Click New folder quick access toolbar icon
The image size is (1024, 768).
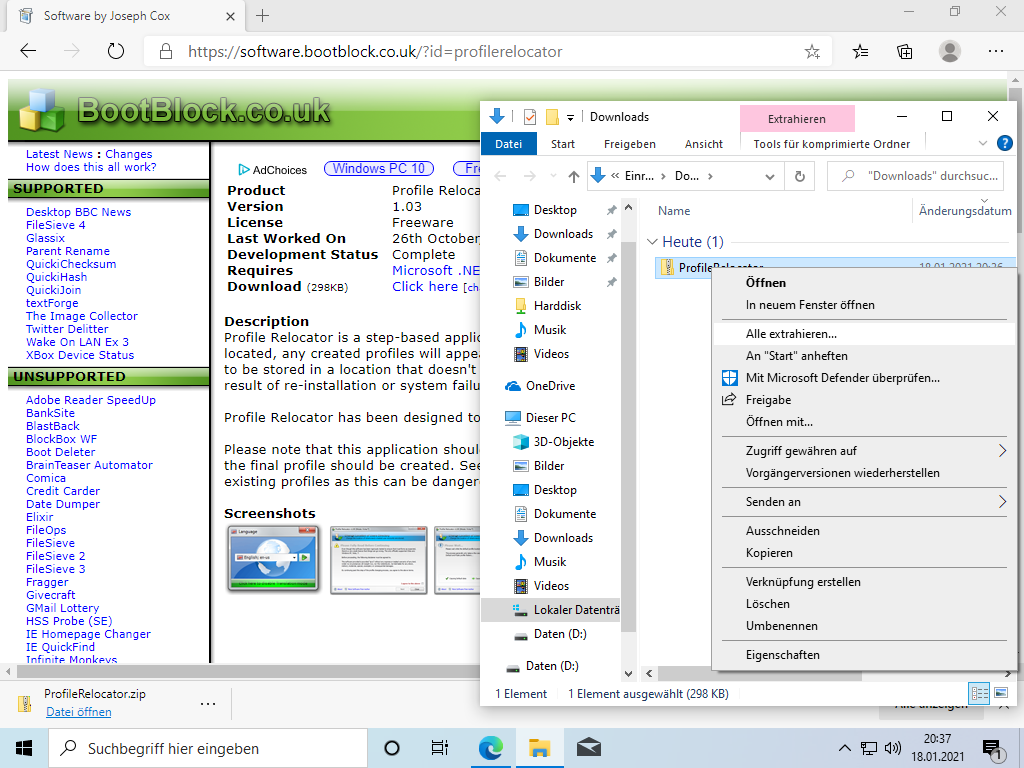point(552,117)
